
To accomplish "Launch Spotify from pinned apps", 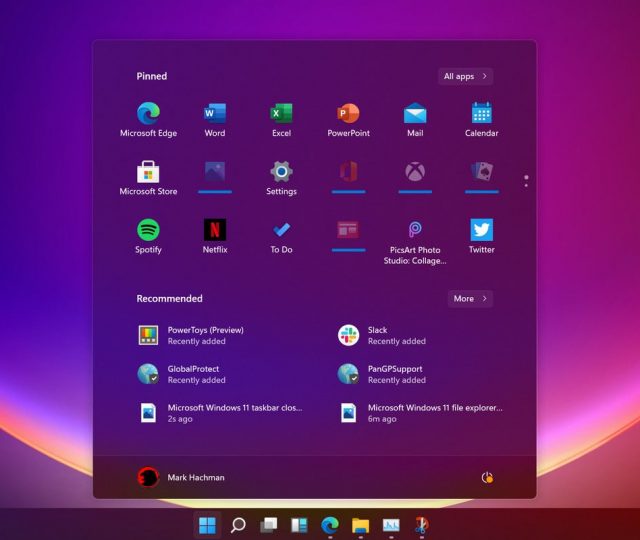I will point(148,230).
